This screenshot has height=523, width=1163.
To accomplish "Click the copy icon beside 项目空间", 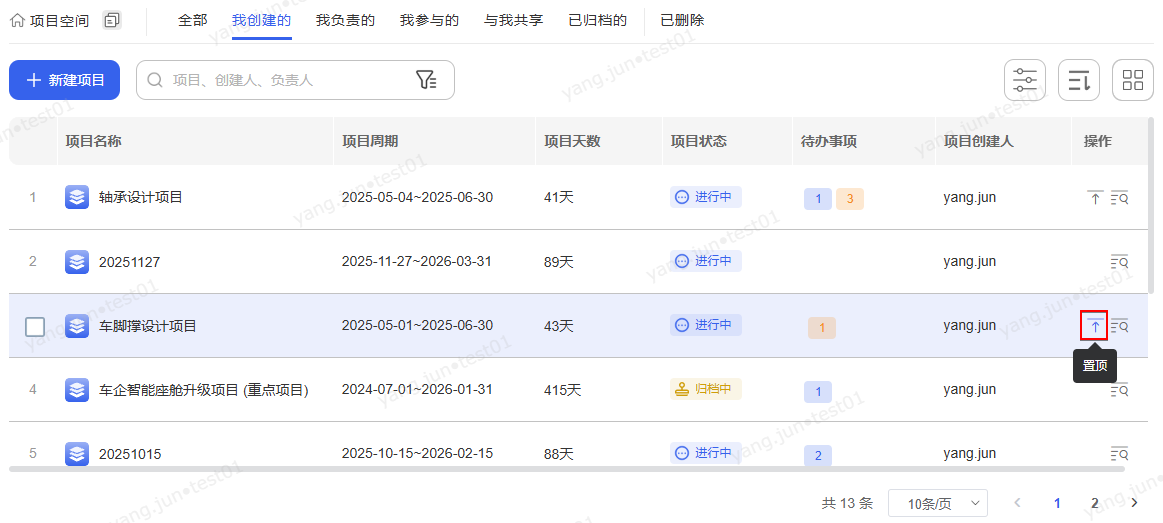I will (x=112, y=20).
